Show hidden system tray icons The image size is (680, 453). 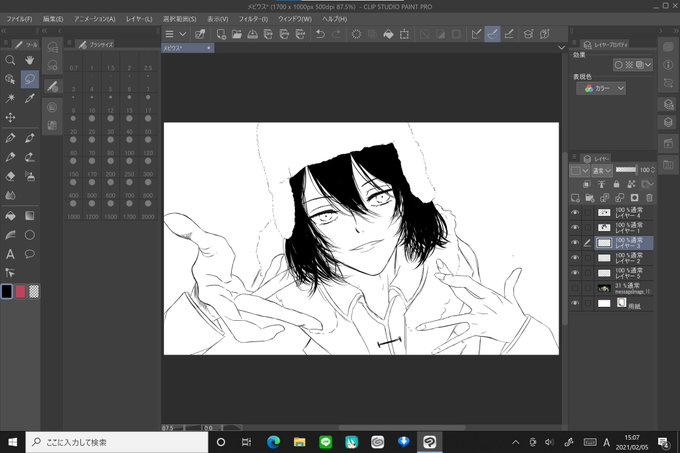(x=515, y=442)
